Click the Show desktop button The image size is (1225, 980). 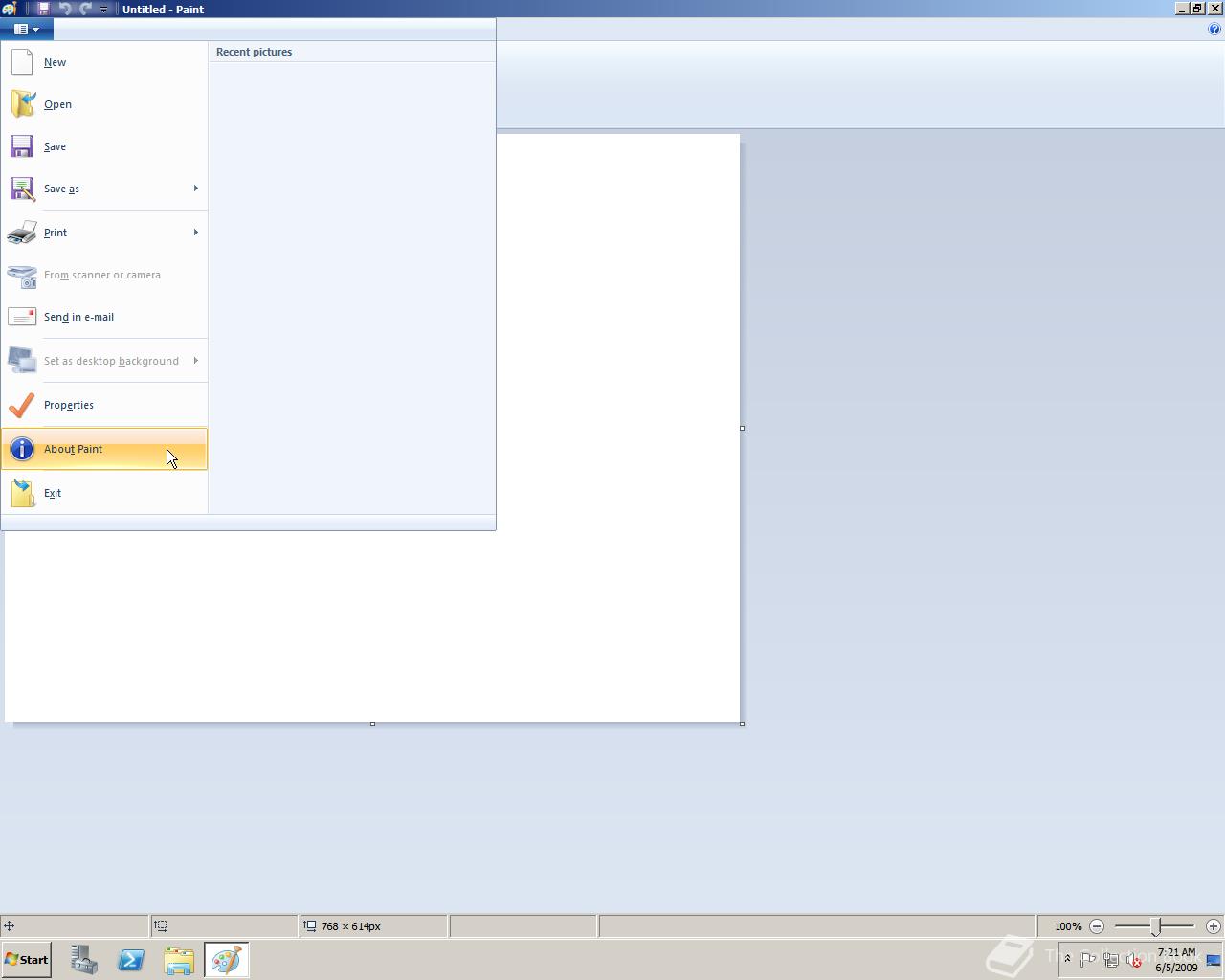[x=1214, y=960]
